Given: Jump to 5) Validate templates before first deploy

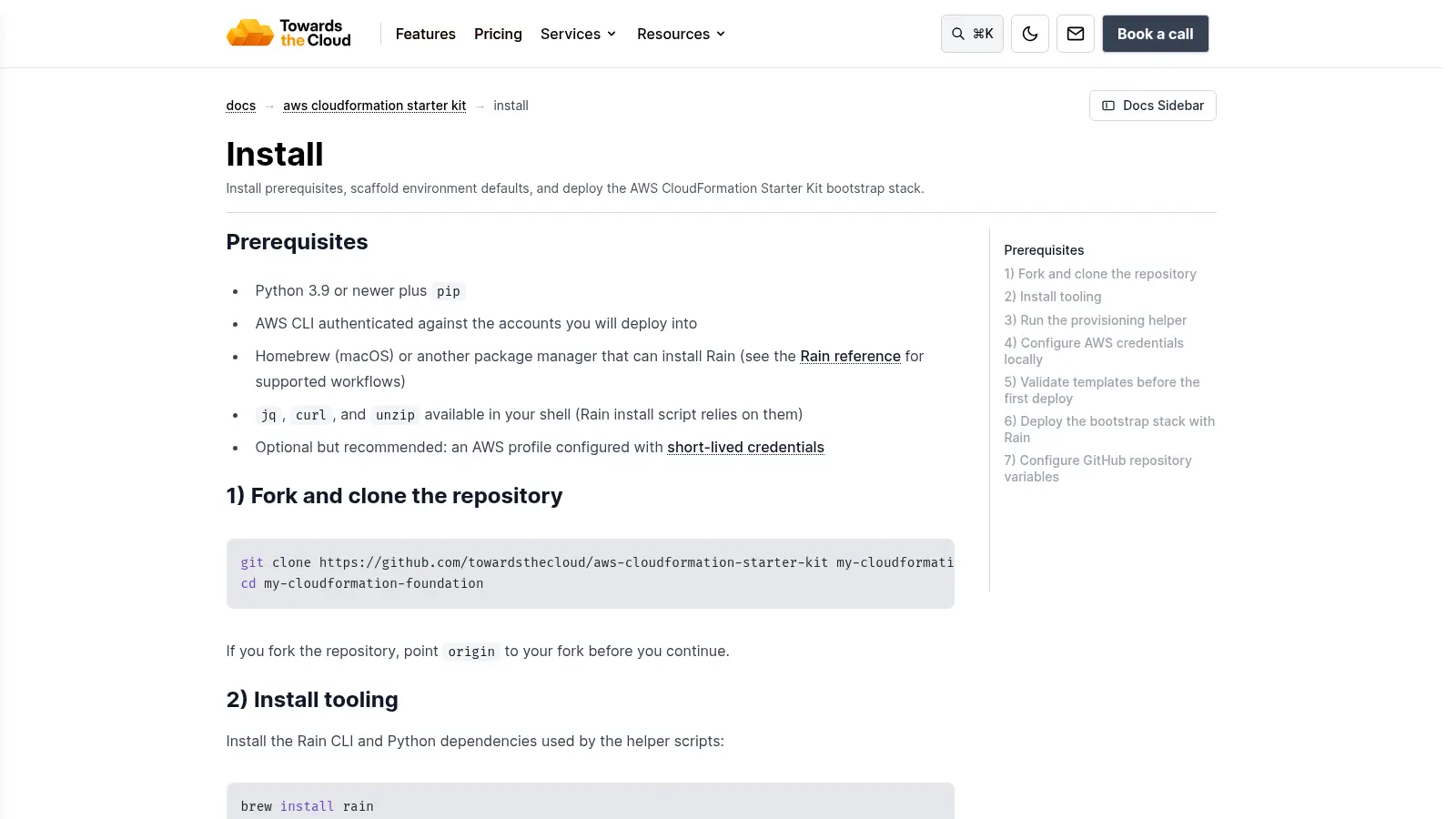Looking at the screenshot, I should pos(1101,390).
